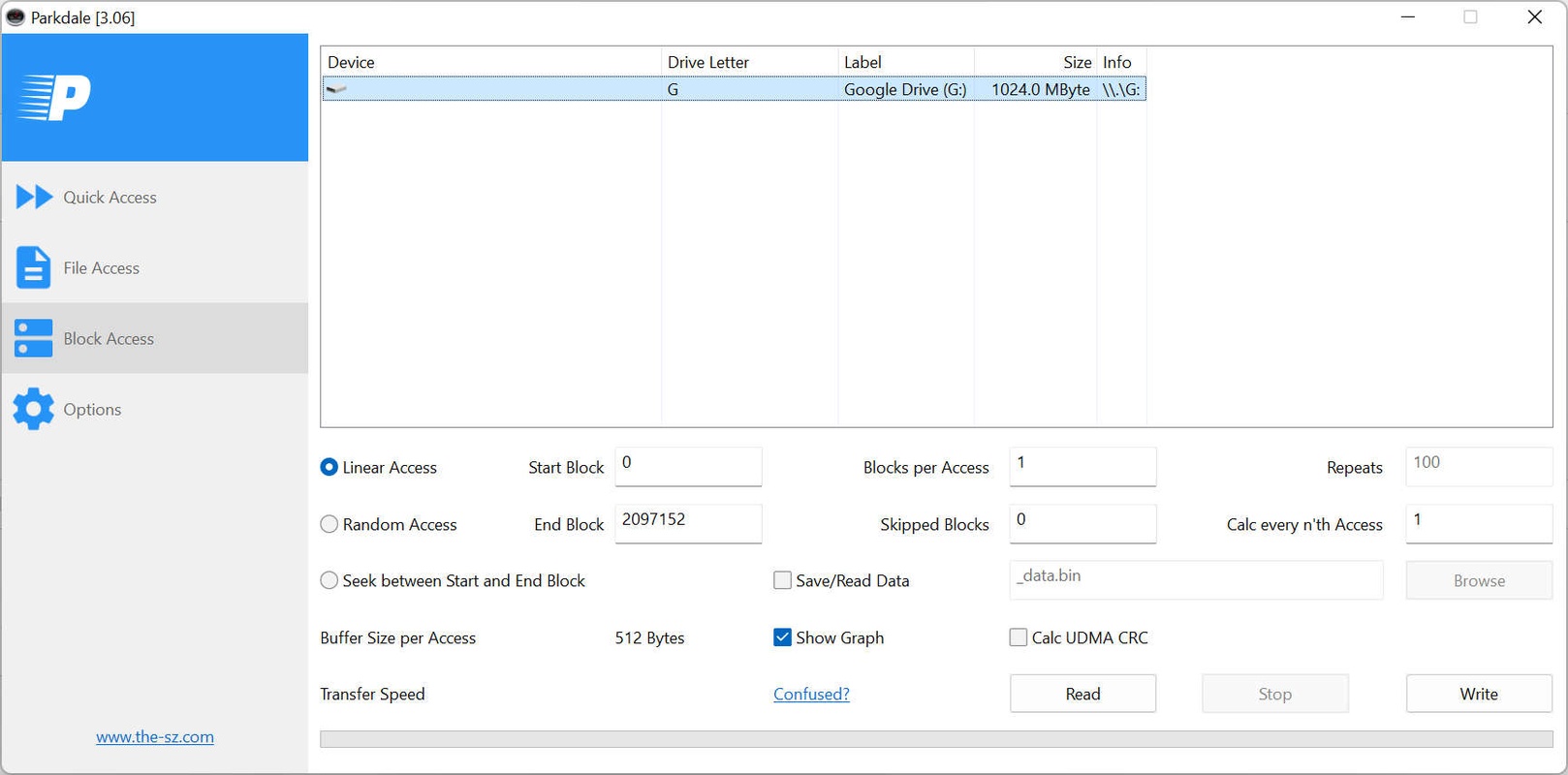Close the Parkdale window
Viewport: 1568px width, 775px height.
click(1534, 17)
